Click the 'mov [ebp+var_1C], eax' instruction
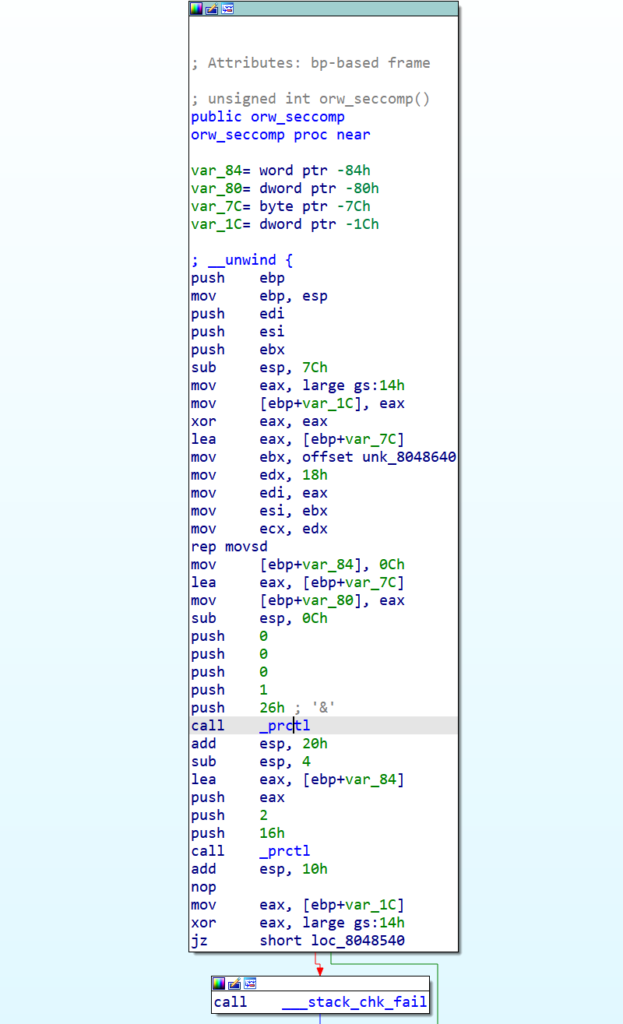The image size is (623, 1024). click(298, 403)
